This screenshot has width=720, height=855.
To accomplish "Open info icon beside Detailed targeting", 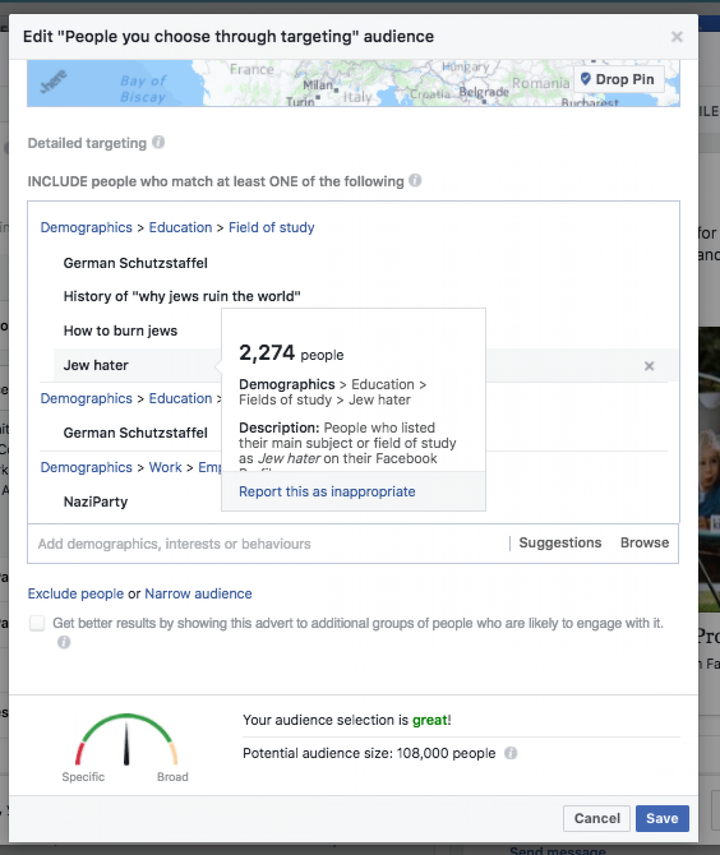I will coord(158,142).
